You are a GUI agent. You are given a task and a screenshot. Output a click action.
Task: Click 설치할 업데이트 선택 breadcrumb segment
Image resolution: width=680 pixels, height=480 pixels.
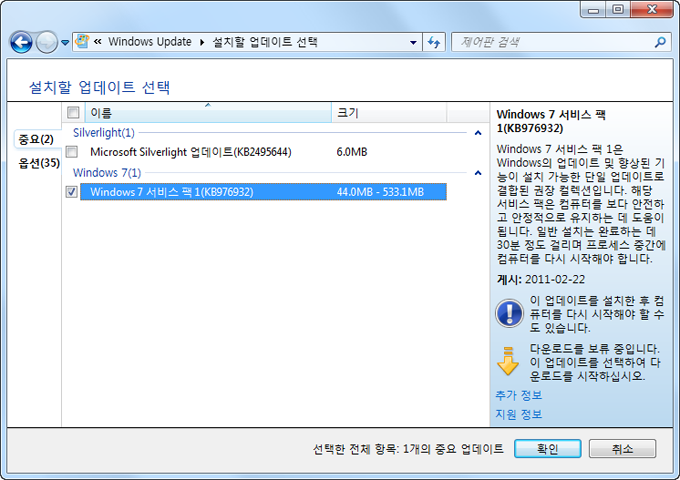[265, 42]
